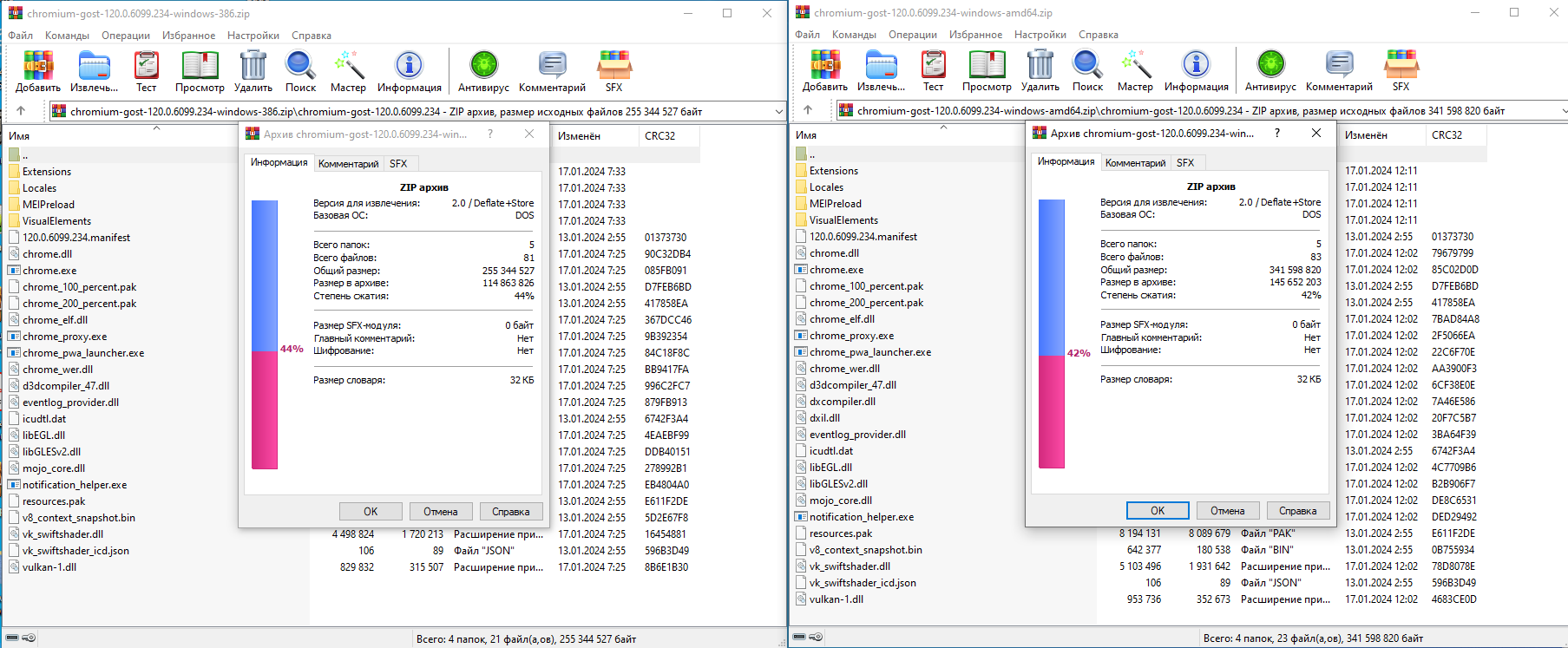Go up one folder in left window

(21, 111)
